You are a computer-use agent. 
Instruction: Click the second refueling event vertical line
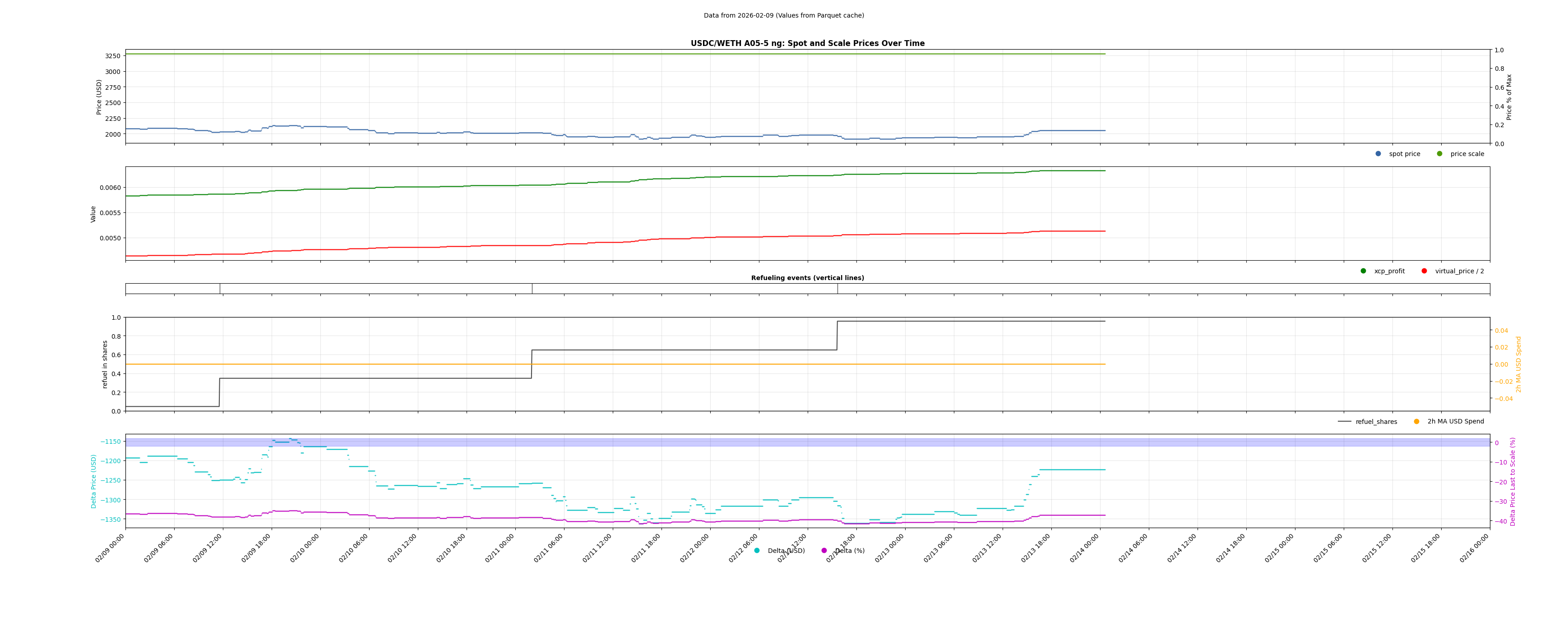pyautogui.click(x=532, y=289)
